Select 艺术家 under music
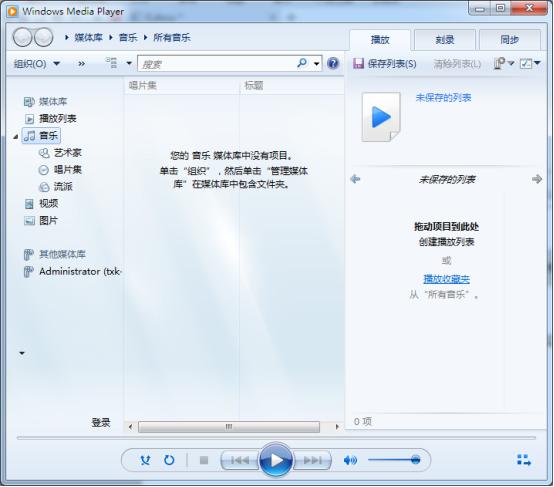The image size is (554, 487). point(60,153)
